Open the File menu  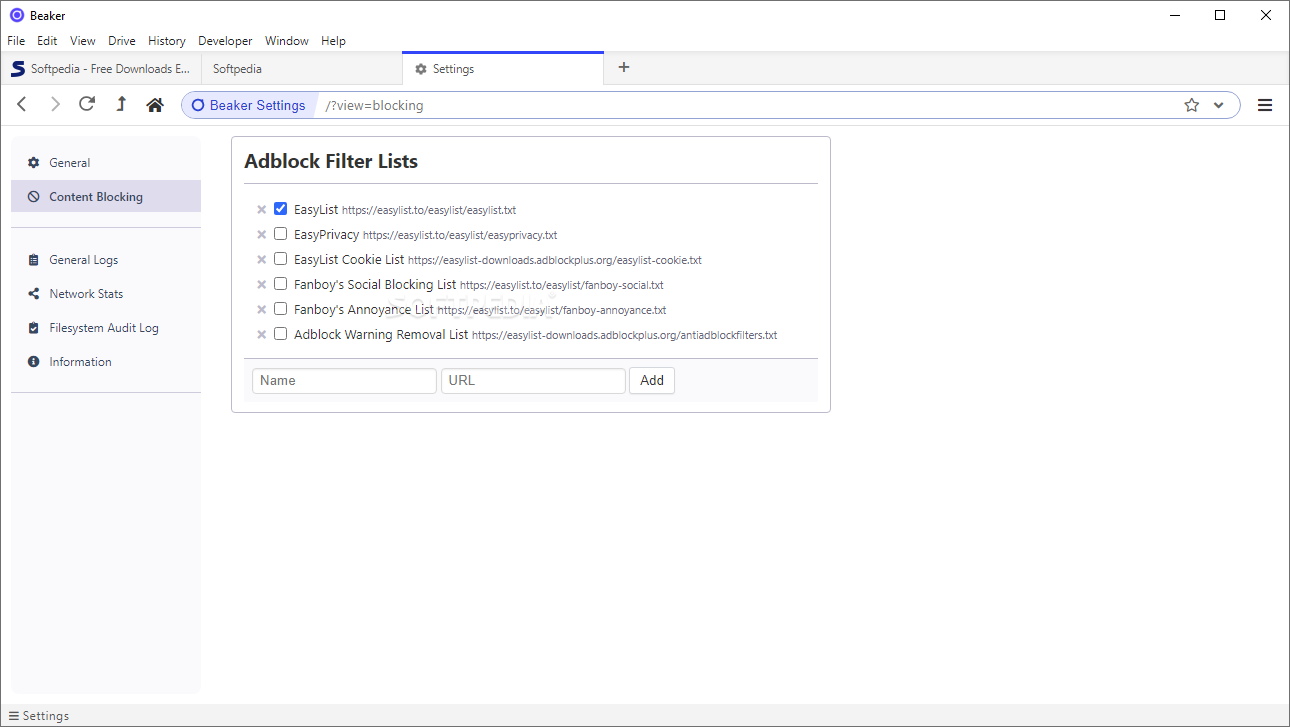coord(16,41)
